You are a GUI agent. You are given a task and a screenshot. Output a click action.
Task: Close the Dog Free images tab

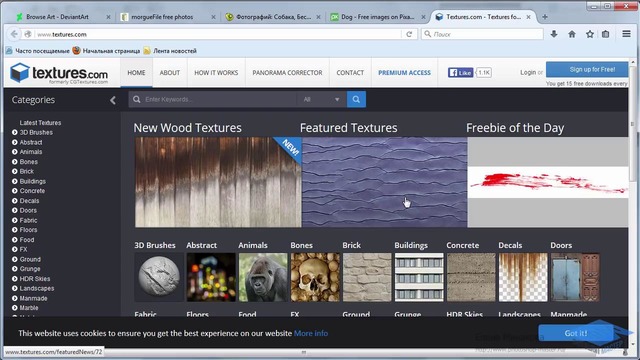(x=423, y=17)
